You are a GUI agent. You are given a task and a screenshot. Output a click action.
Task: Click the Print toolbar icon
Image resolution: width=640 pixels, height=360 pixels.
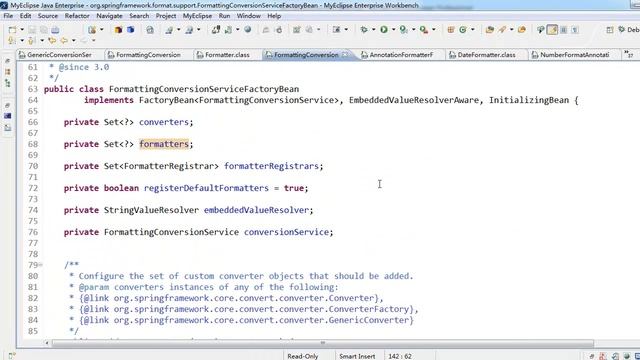click(x=55, y=30)
